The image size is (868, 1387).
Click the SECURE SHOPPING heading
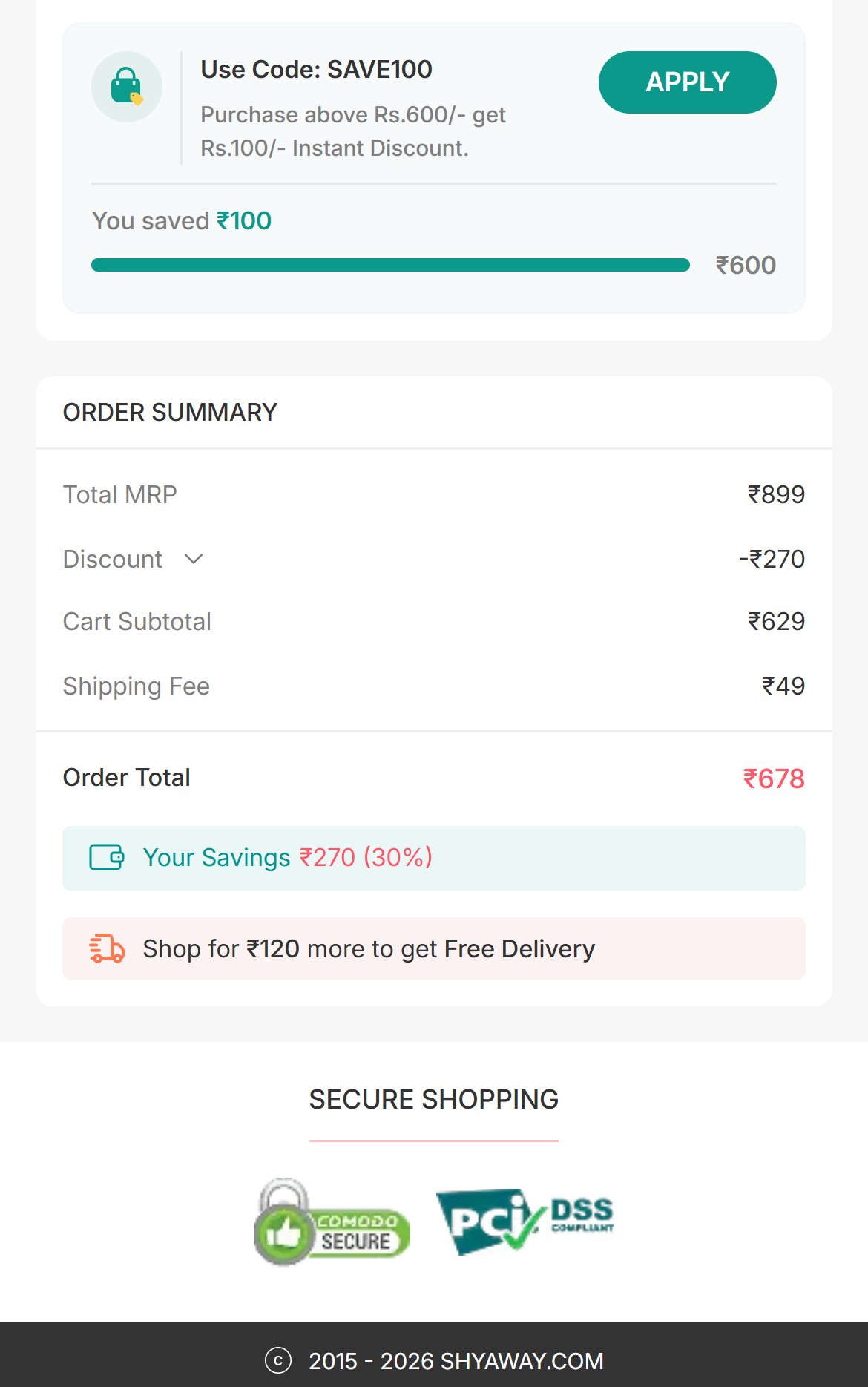tap(434, 1099)
